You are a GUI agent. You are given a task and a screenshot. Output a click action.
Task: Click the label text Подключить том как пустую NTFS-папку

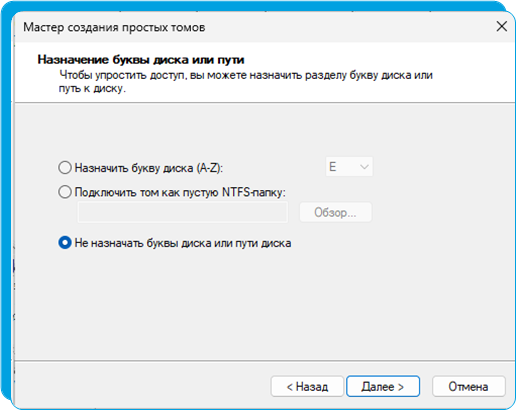(180, 192)
